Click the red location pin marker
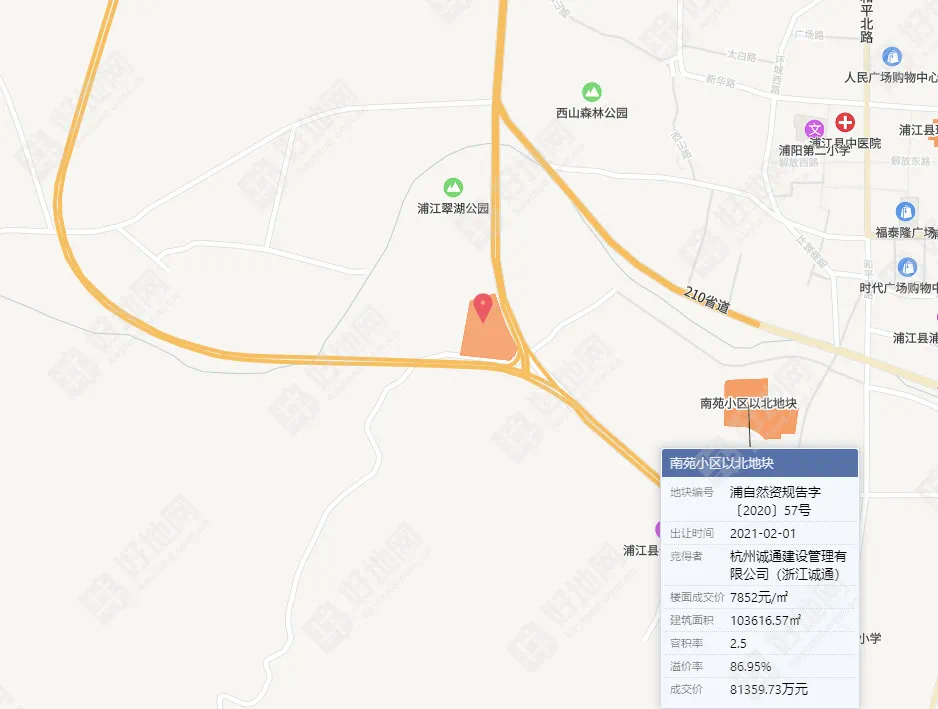This screenshot has width=938, height=709. [x=483, y=308]
